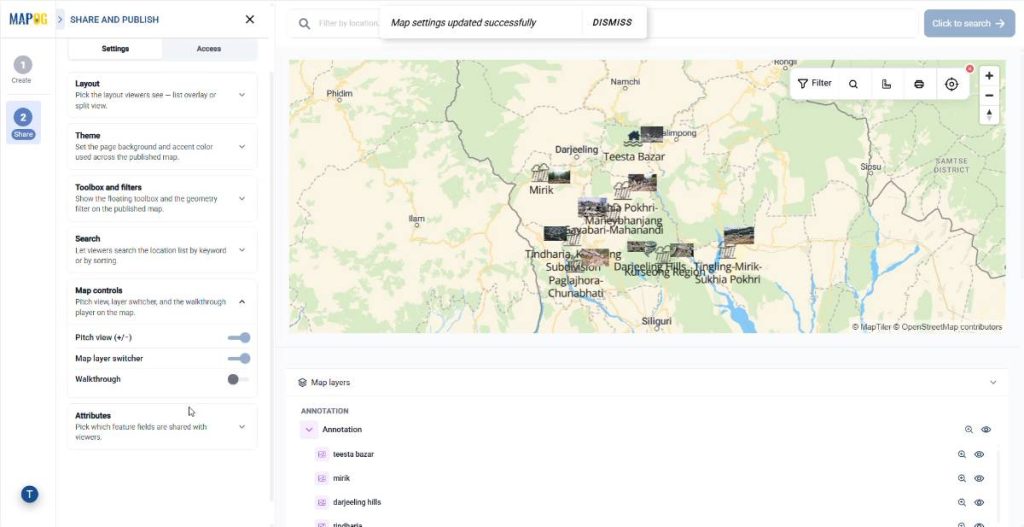This screenshot has height=527, width=1024.
Task: Select the mirik layer row
Action: coord(651,479)
